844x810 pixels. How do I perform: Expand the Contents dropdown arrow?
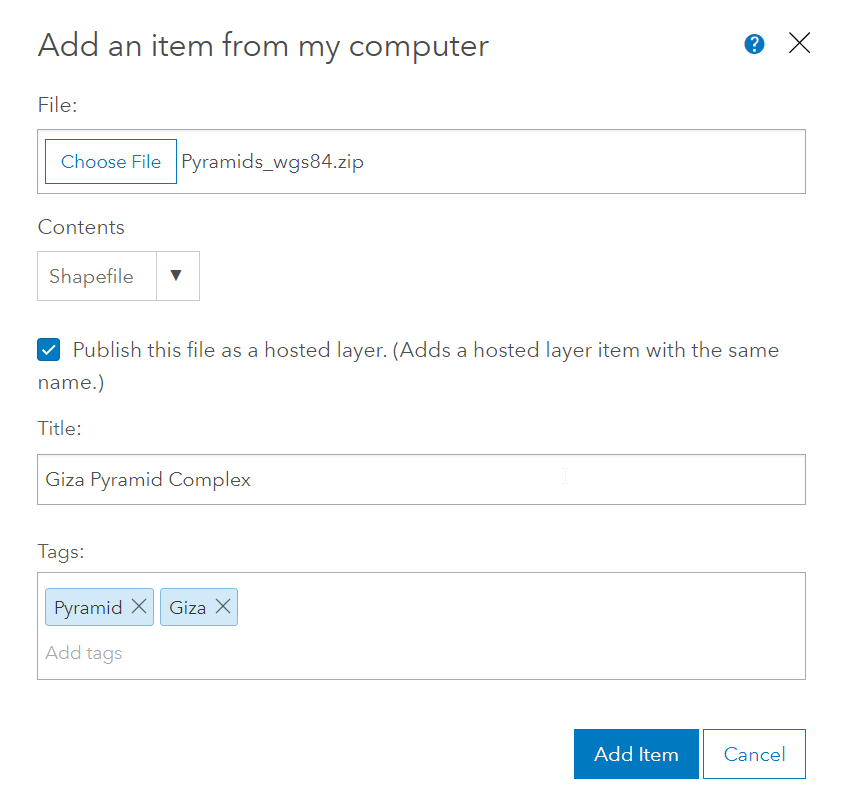[175, 276]
